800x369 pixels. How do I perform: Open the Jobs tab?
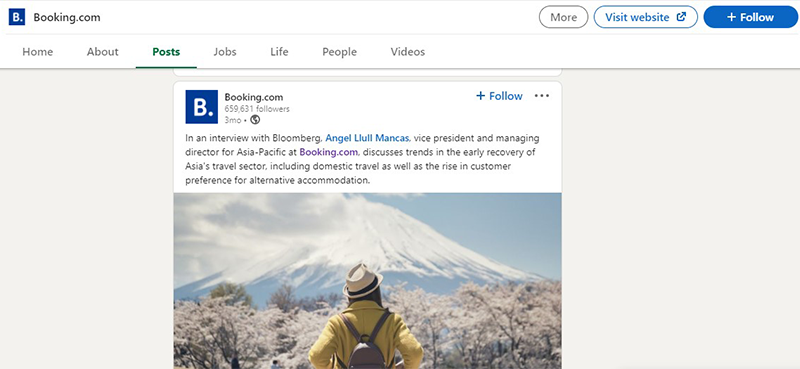pyautogui.click(x=225, y=52)
